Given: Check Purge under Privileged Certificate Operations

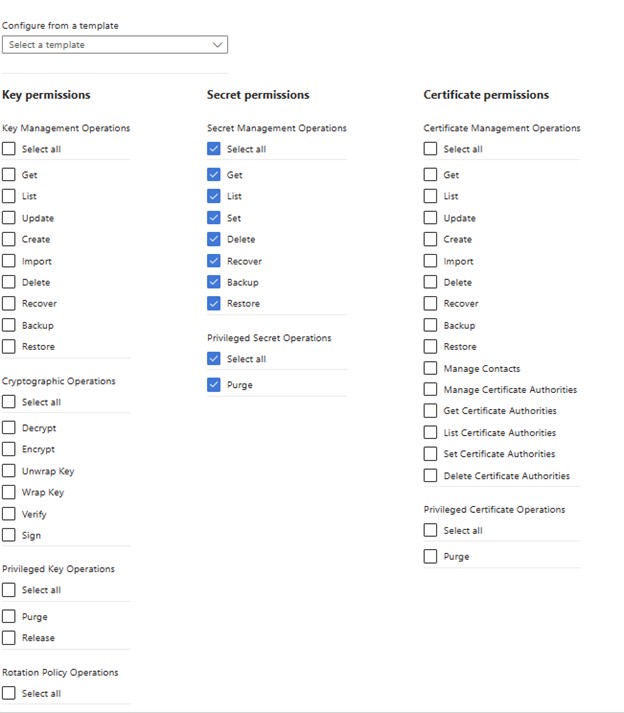Looking at the screenshot, I should [x=431, y=556].
